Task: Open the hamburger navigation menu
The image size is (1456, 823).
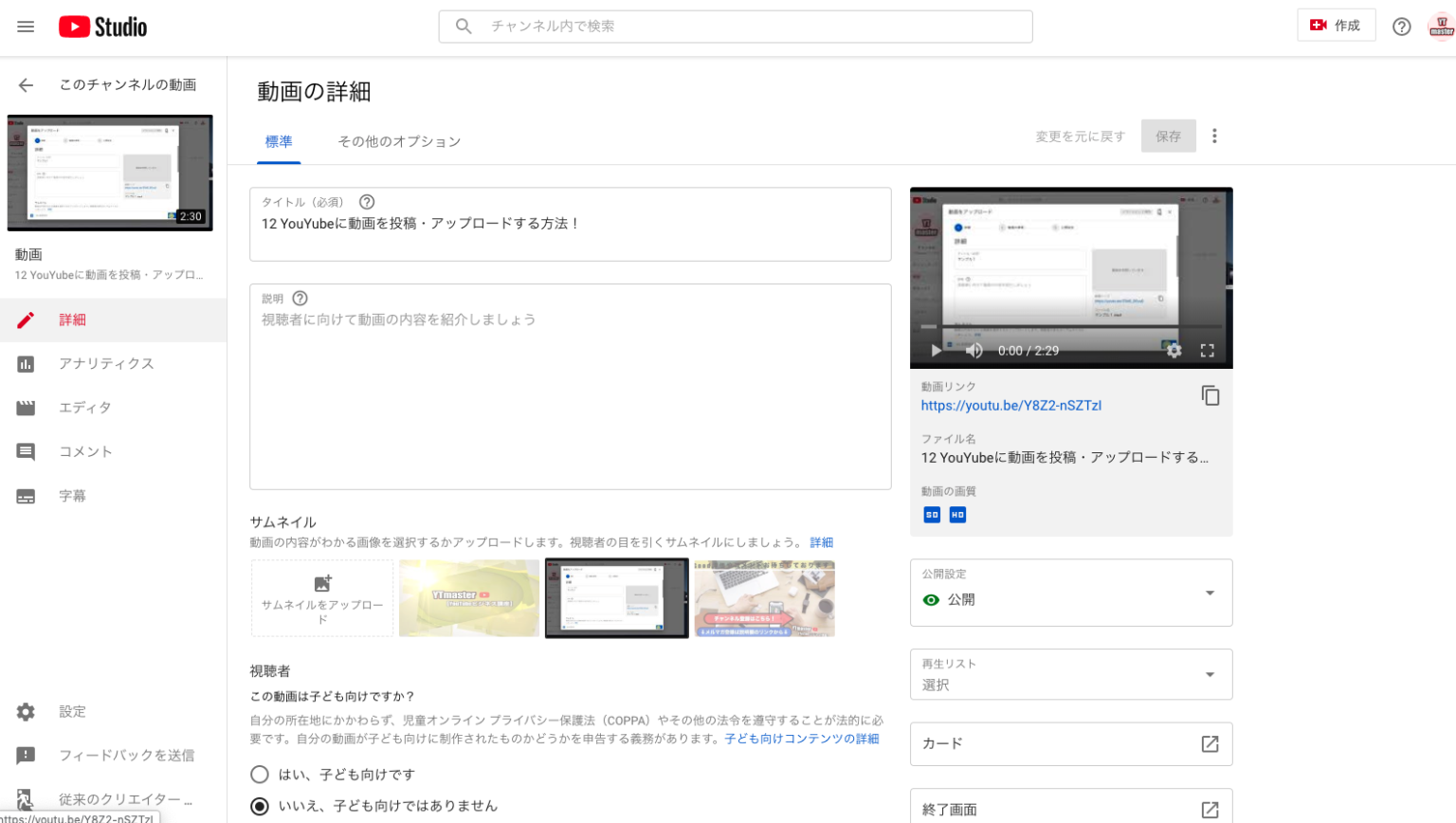Action: tap(26, 27)
